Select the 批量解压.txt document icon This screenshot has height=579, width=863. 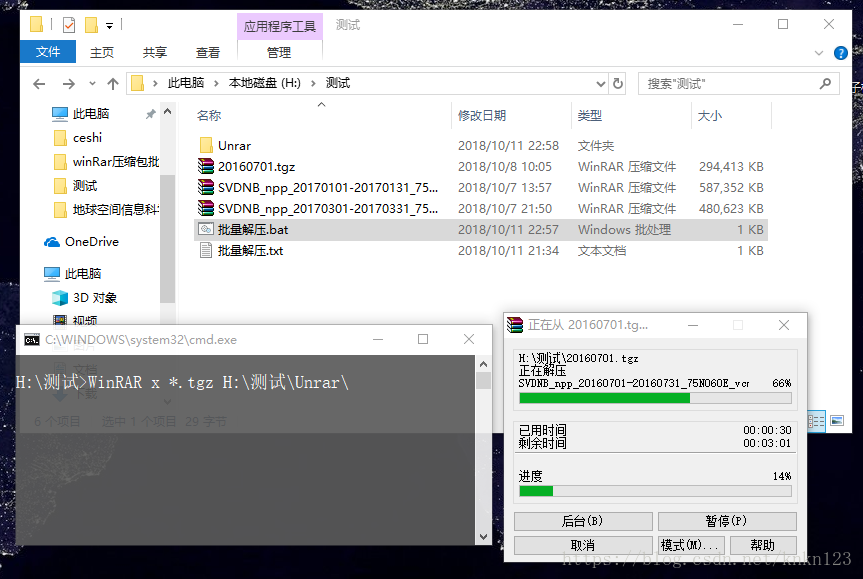pyautogui.click(x=206, y=250)
